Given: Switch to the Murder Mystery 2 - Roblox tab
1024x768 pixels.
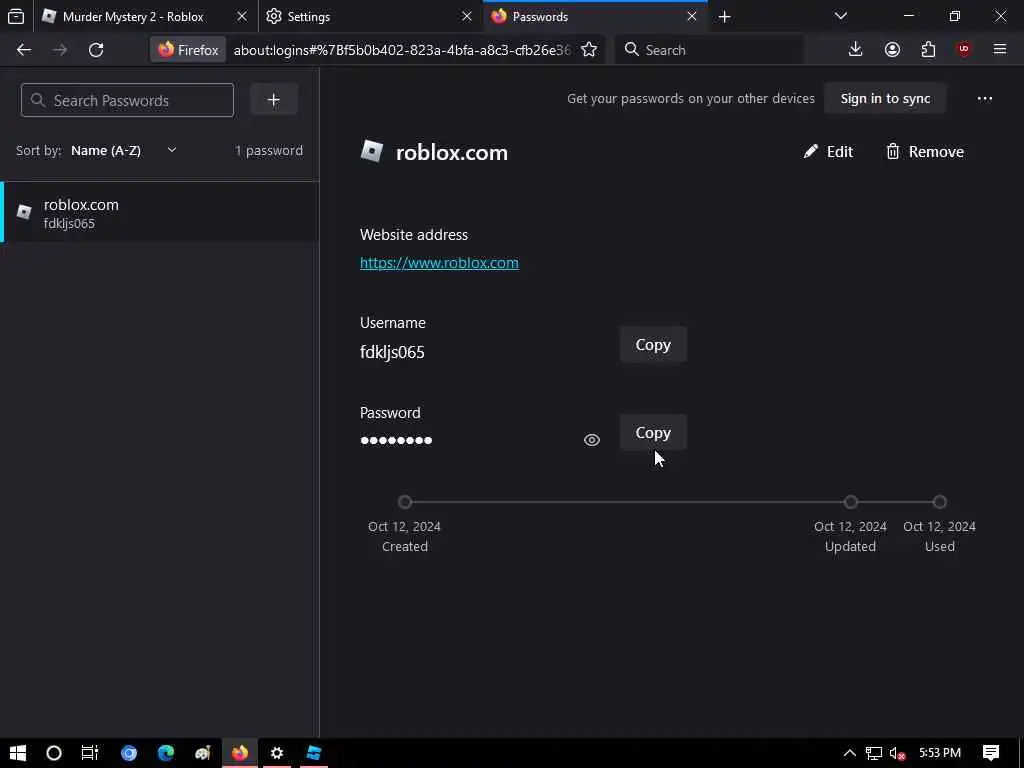Looking at the screenshot, I should tap(133, 17).
